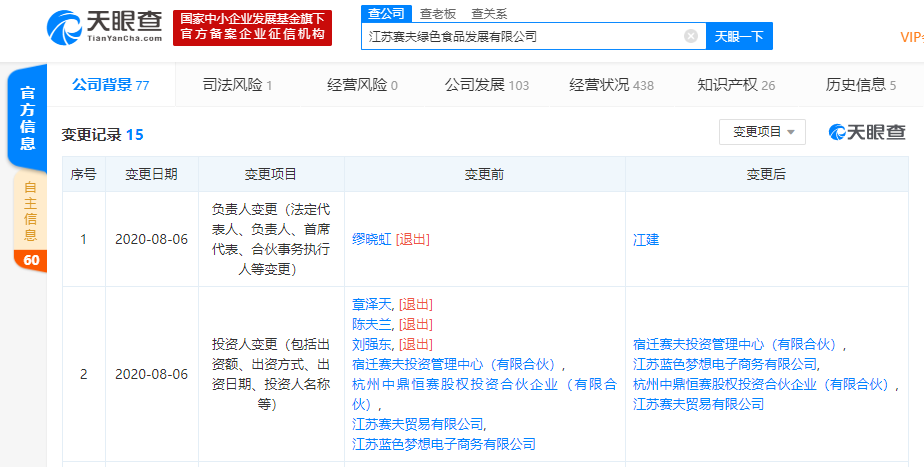The image size is (924, 467).
Task: Switch to 查老板 search tab
Action: pyautogui.click(x=438, y=13)
